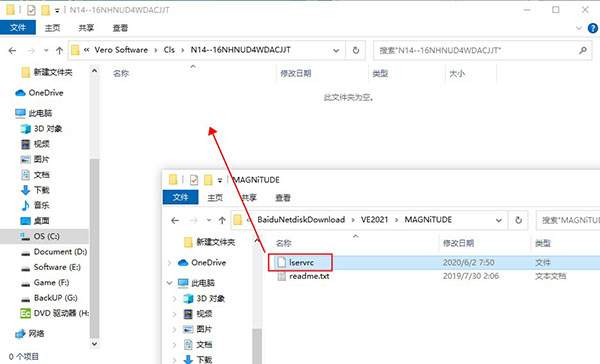
Task: Click search box in MAGNiTUDE window
Action: [x=568, y=220]
